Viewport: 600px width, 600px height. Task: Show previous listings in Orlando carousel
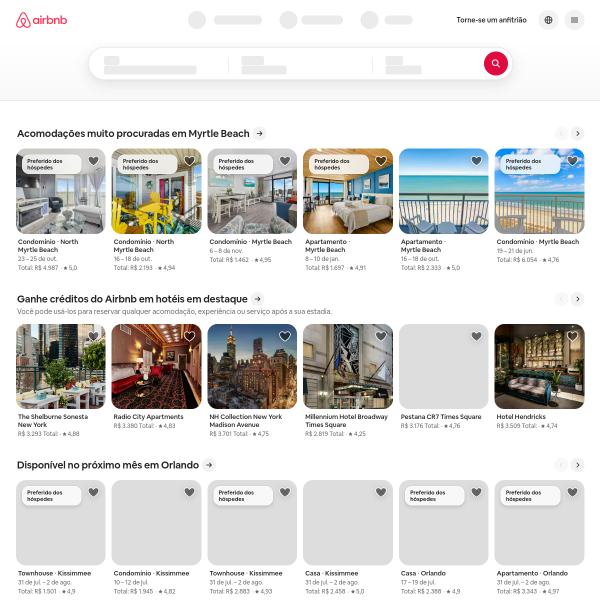[561, 465]
